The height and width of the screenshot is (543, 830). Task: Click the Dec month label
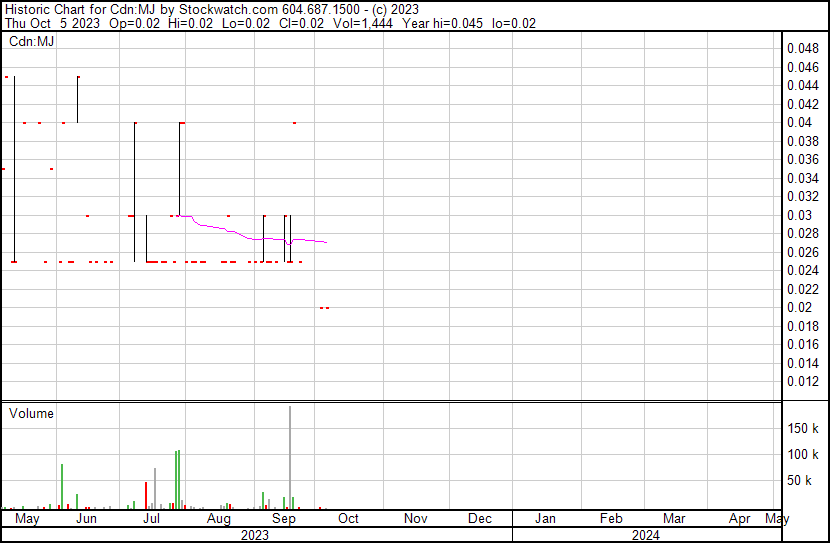coord(480,519)
